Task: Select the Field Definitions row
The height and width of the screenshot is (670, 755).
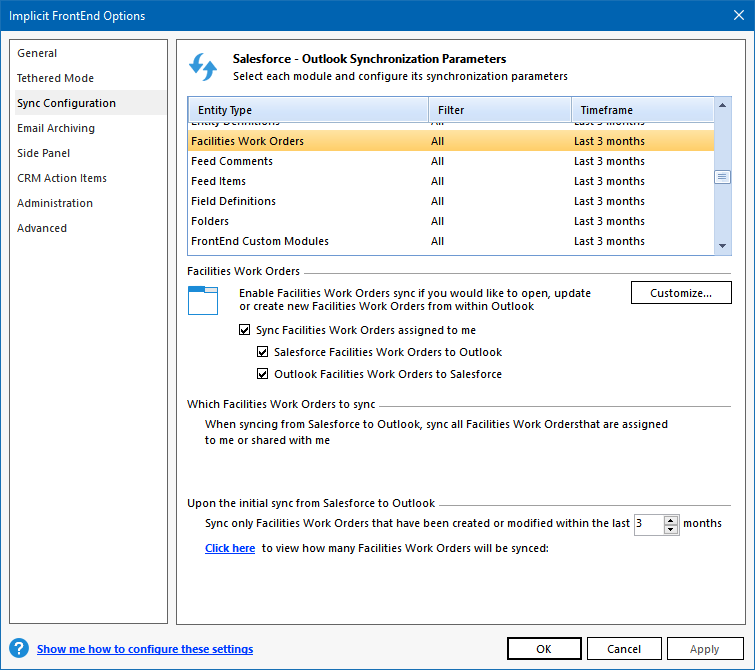Action: (451, 201)
